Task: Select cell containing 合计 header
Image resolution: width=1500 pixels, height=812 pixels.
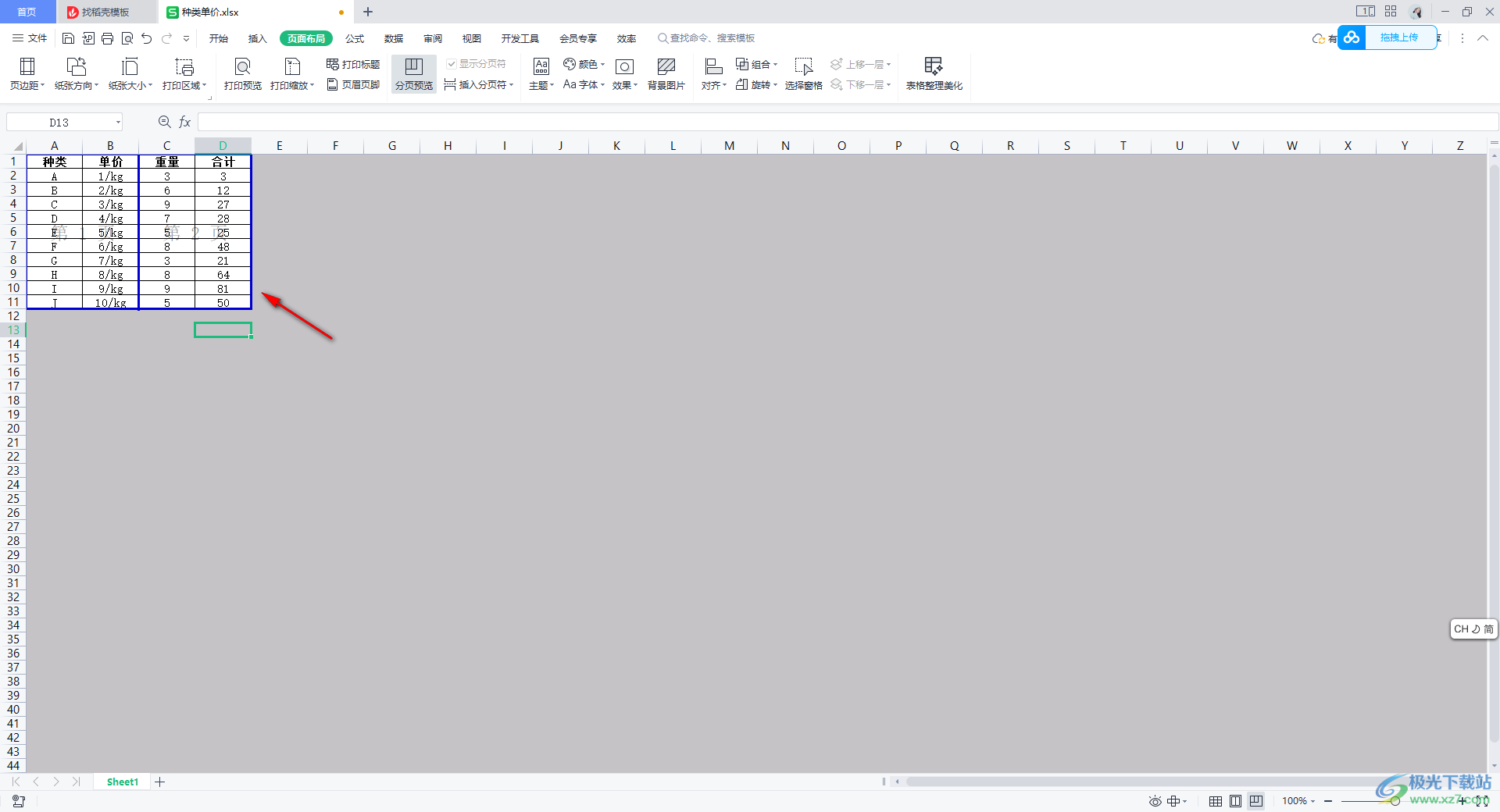Action: click(x=223, y=162)
